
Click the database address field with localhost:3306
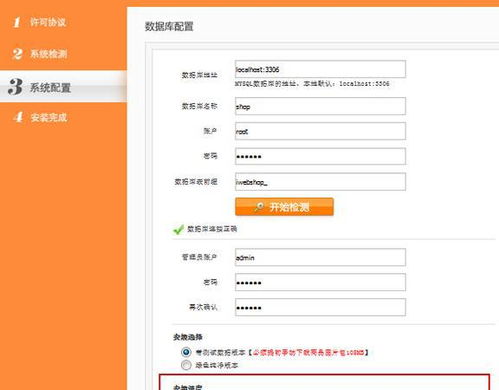point(320,69)
